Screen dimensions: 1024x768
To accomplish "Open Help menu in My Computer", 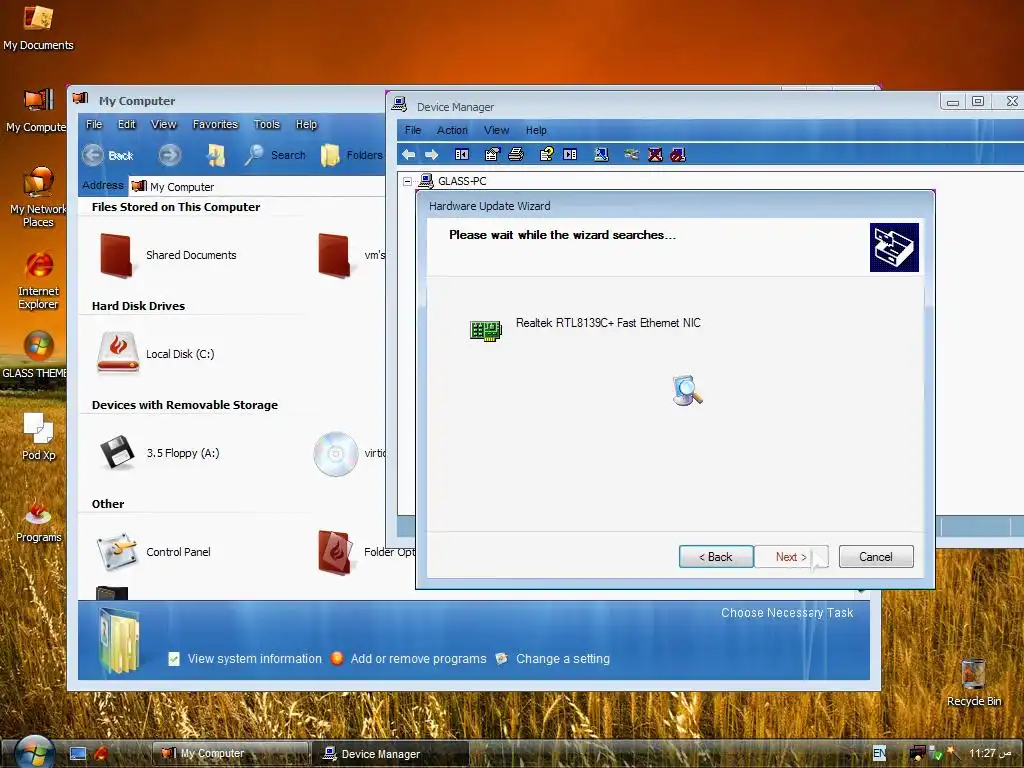I will (306, 124).
